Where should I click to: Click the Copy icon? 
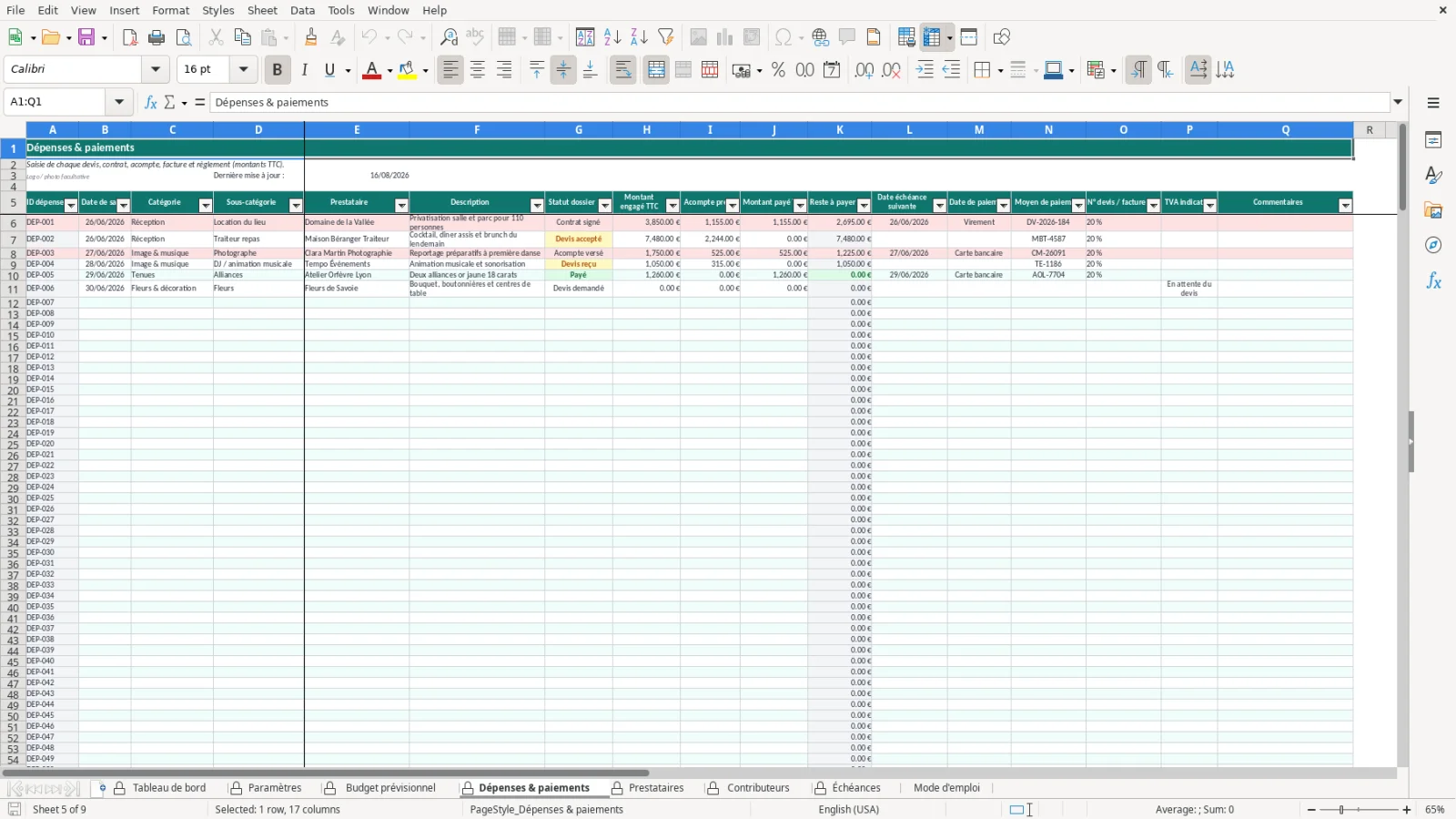tap(242, 37)
